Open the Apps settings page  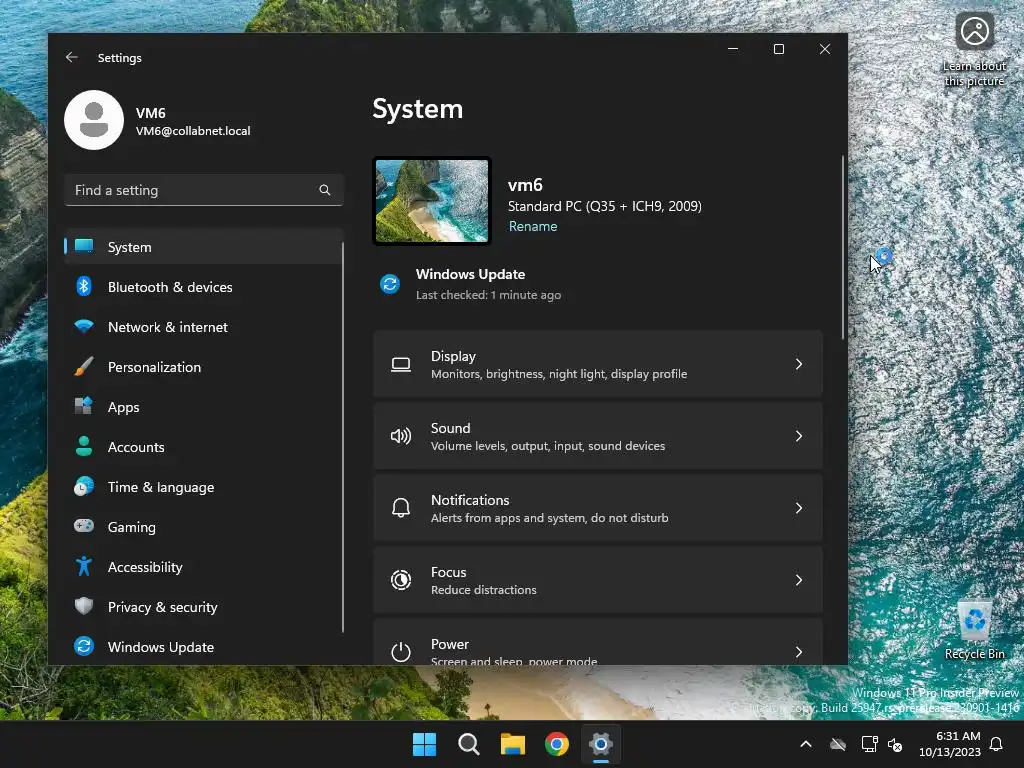pyautogui.click(x=204, y=407)
